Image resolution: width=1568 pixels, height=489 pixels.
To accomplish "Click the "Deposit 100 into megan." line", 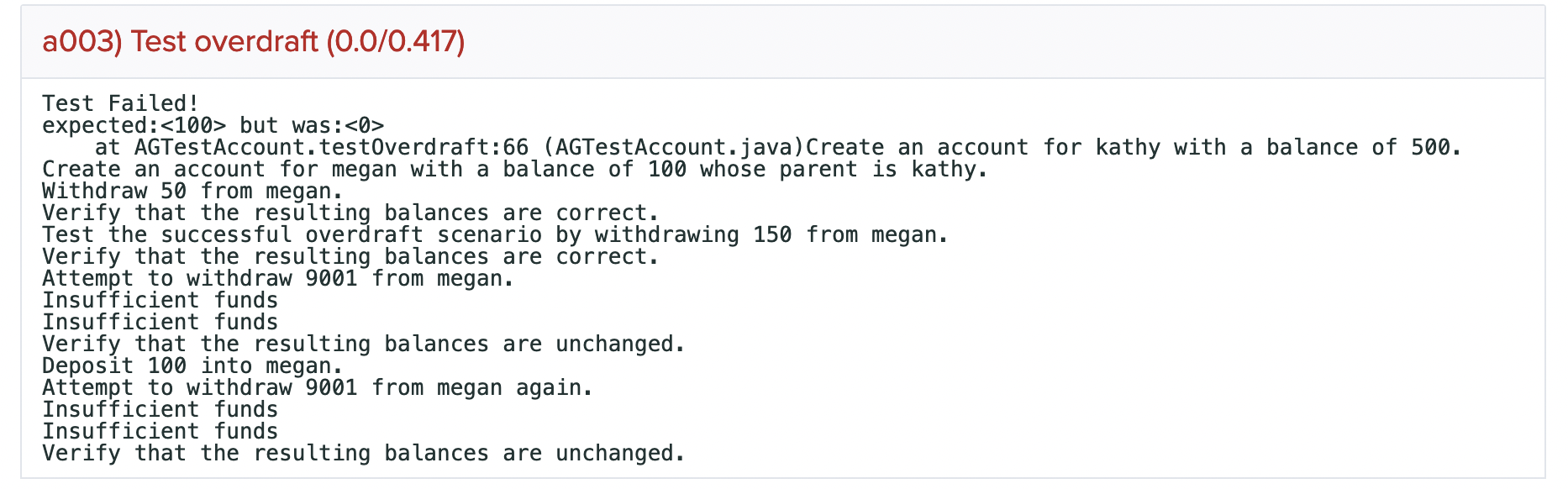I will (192, 365).
